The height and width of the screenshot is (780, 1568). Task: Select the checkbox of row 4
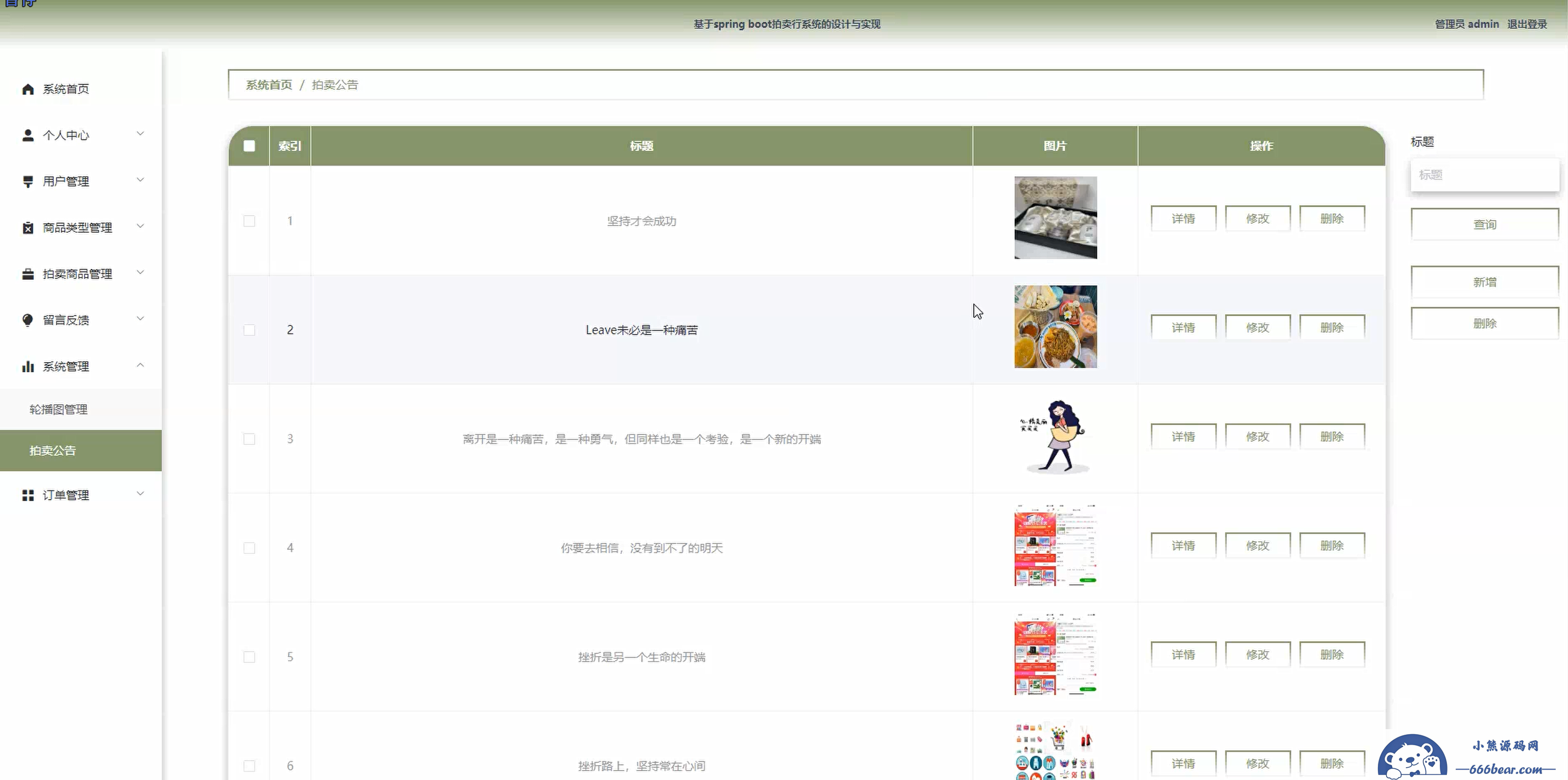[x=249, y=547]
